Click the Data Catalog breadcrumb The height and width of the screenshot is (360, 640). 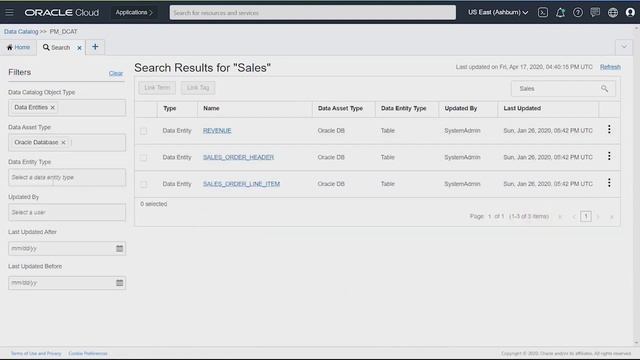21,31
